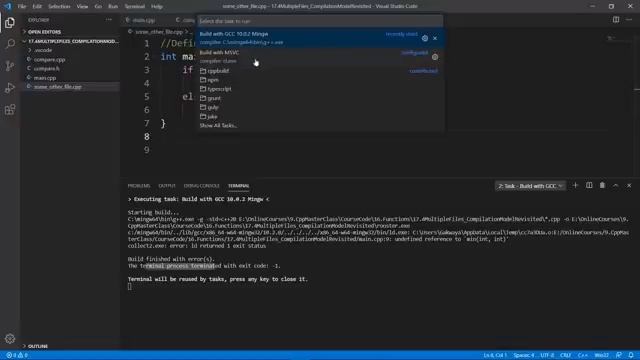The image size is (640, 360).
Task: Open the View menu
Action: click(82, 6)
